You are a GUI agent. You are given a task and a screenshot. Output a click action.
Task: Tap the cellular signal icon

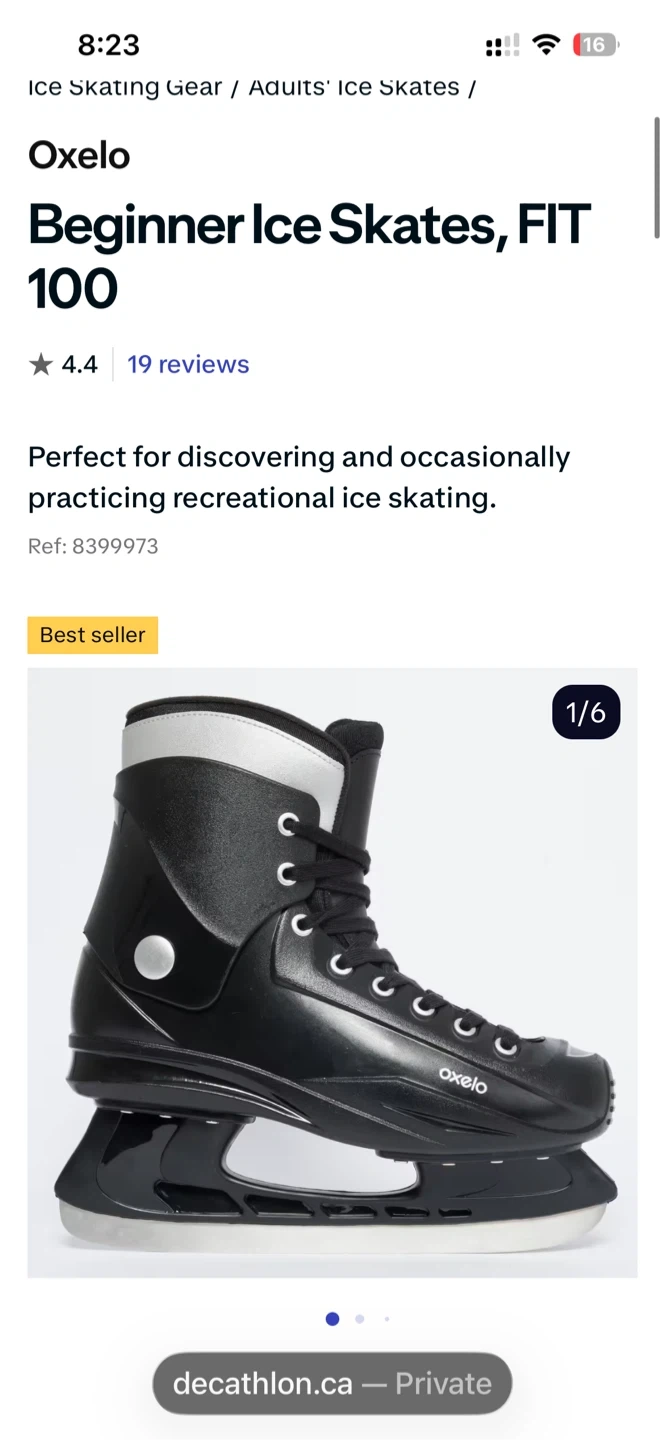click(502, 45)
